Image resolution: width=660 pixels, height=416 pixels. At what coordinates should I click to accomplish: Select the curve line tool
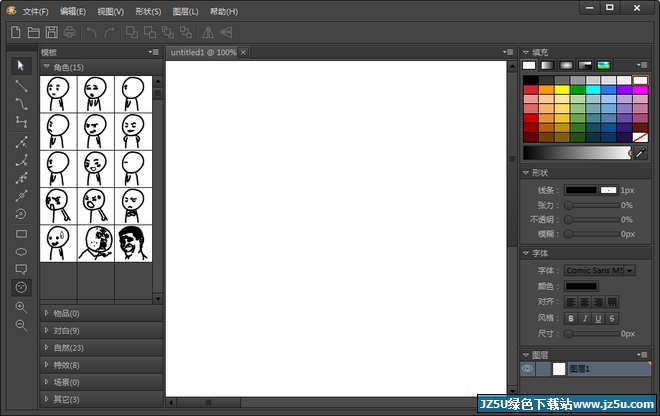(x=21, y=104)
